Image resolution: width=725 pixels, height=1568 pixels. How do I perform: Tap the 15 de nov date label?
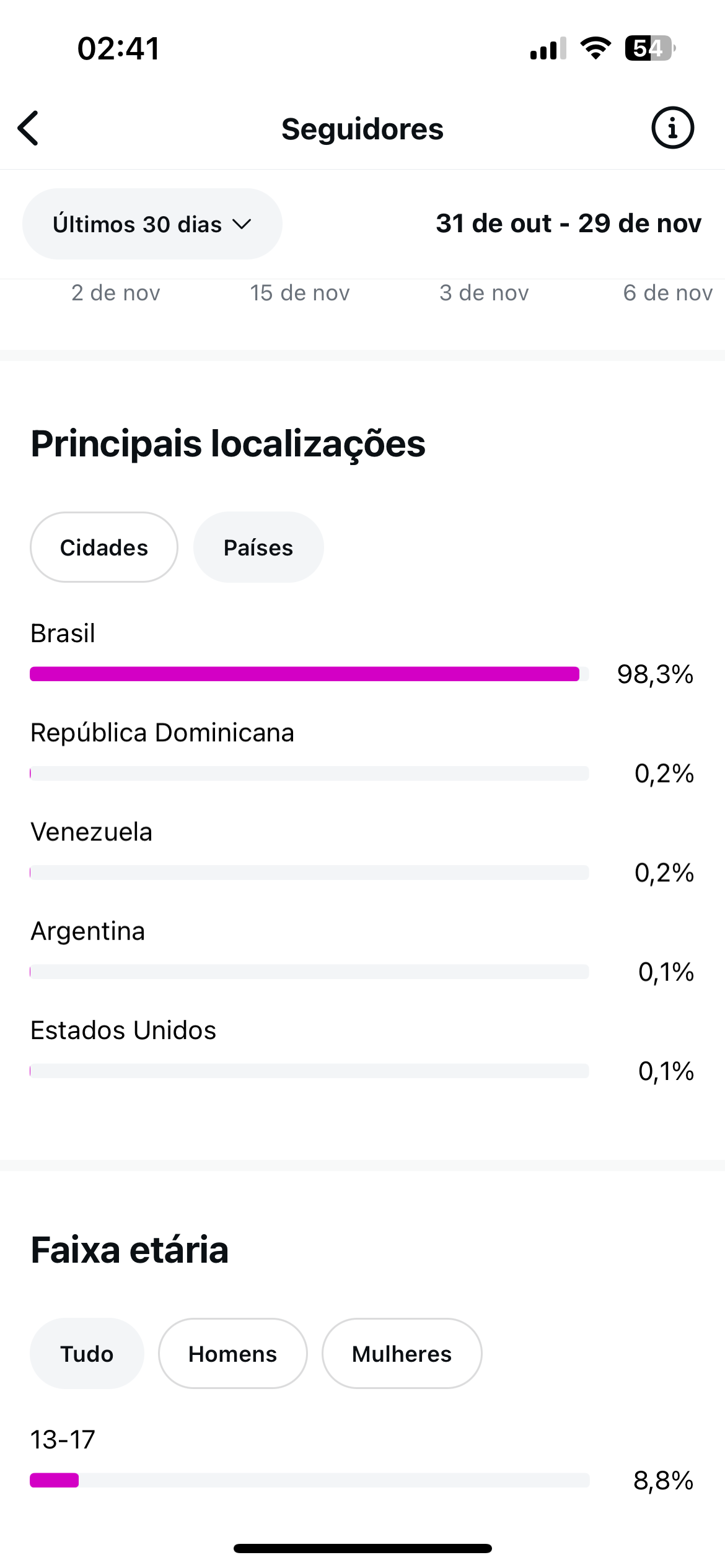tap(300, 293)
